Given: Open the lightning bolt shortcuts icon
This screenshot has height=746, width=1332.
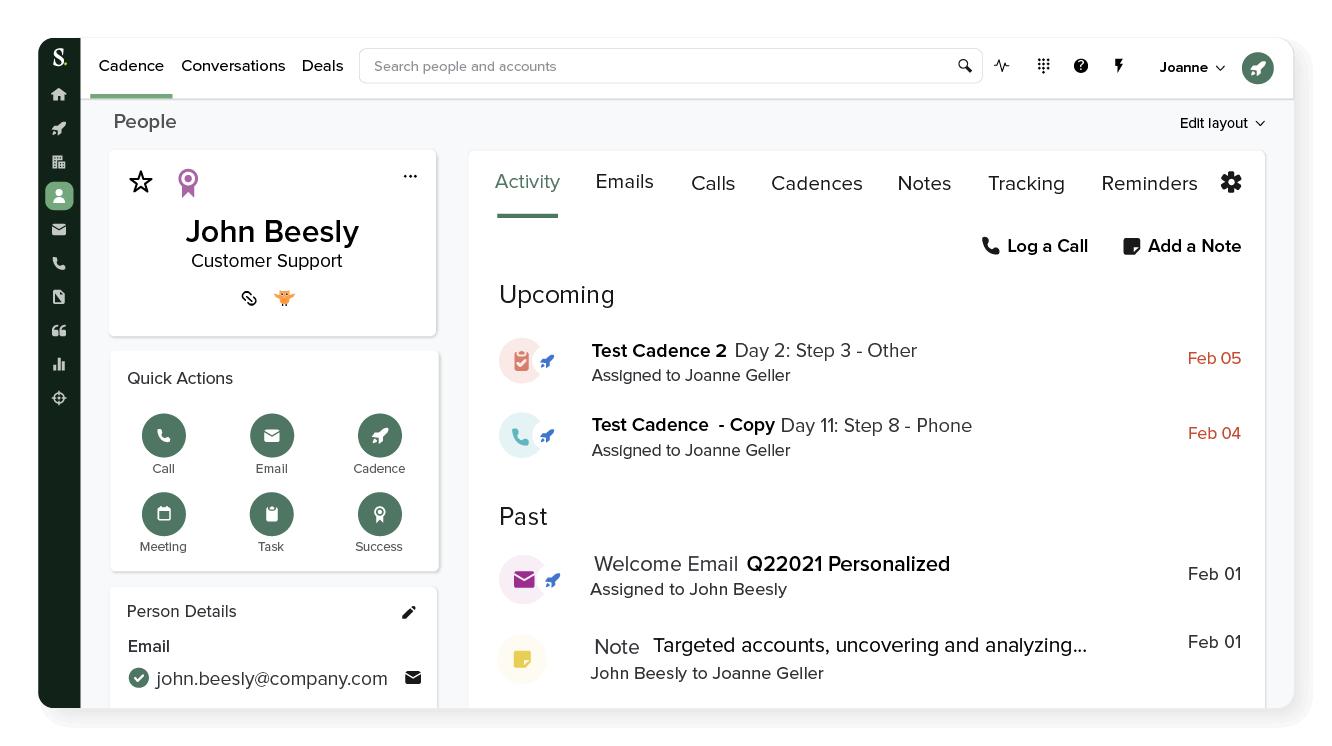Looking at the screenshot, I should pyautogui.click(x=1119, y=65).
